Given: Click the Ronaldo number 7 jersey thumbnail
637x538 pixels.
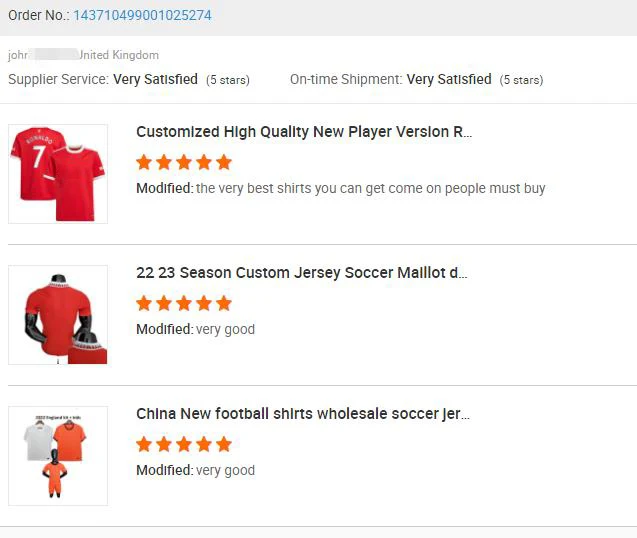Looking at the screenshot, I should [x=58, y=174].
